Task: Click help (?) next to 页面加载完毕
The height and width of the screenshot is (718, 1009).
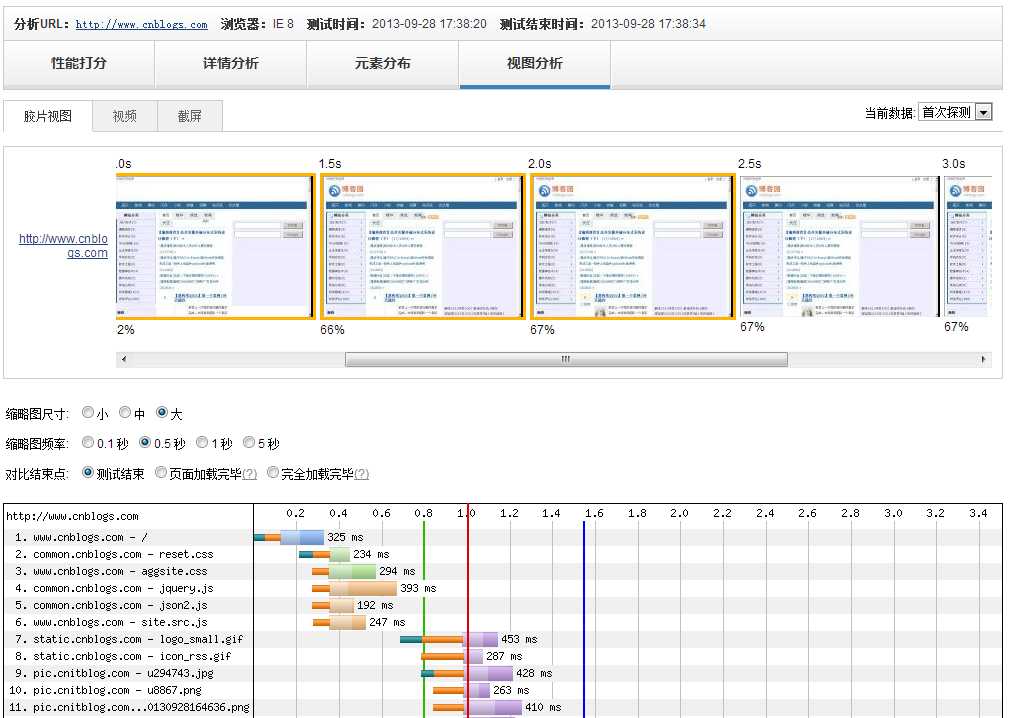Action: coord(250,475)
